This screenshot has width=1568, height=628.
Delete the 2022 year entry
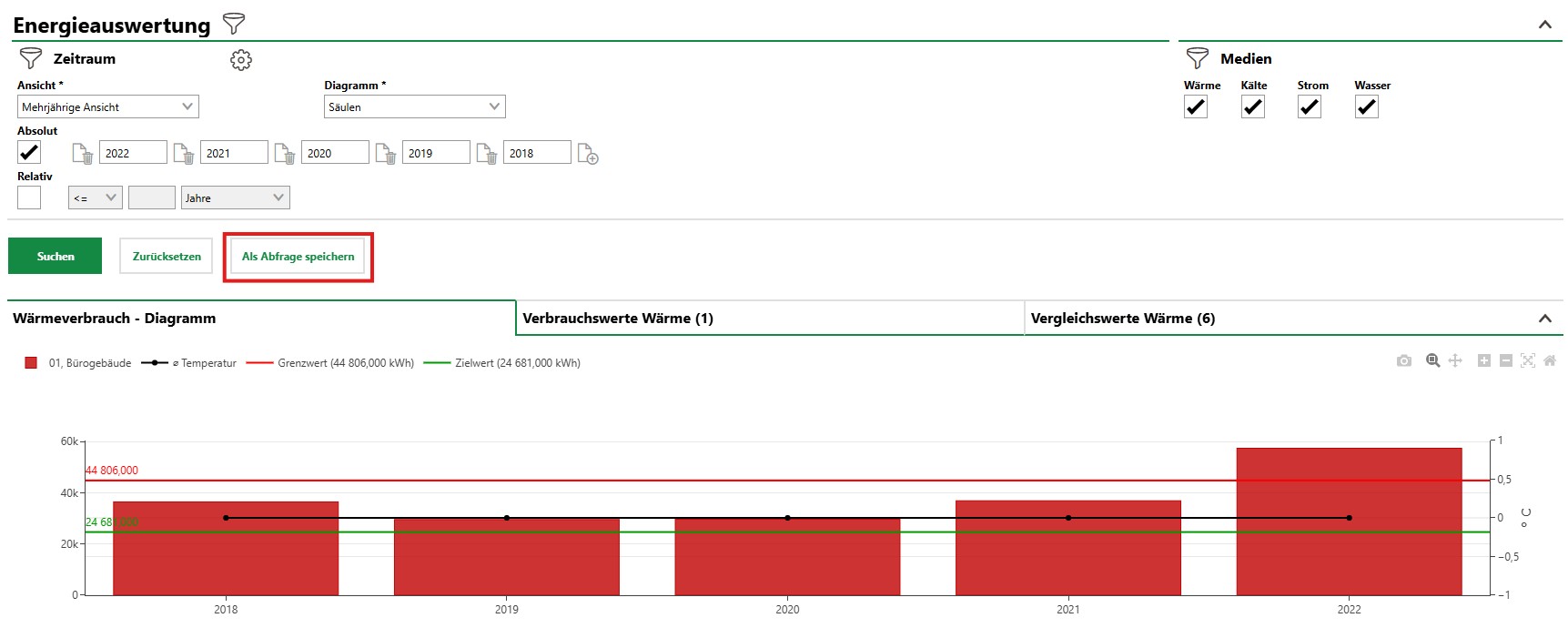83,153
